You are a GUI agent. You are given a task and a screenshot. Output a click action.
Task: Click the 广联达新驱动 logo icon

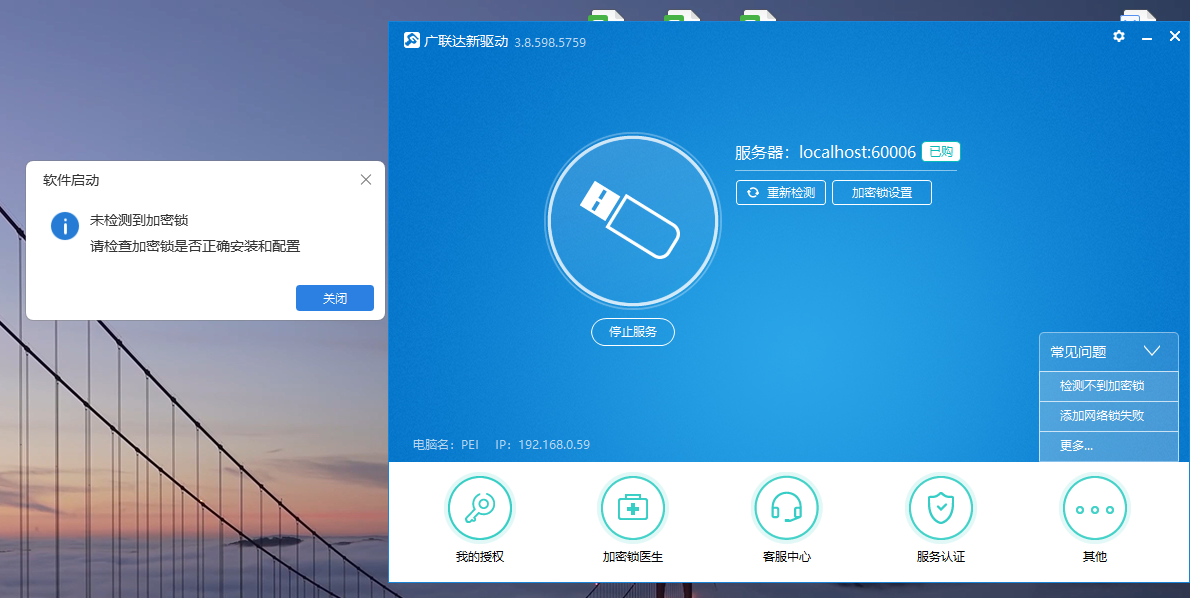pyautogui.click(x=411, y=40)
